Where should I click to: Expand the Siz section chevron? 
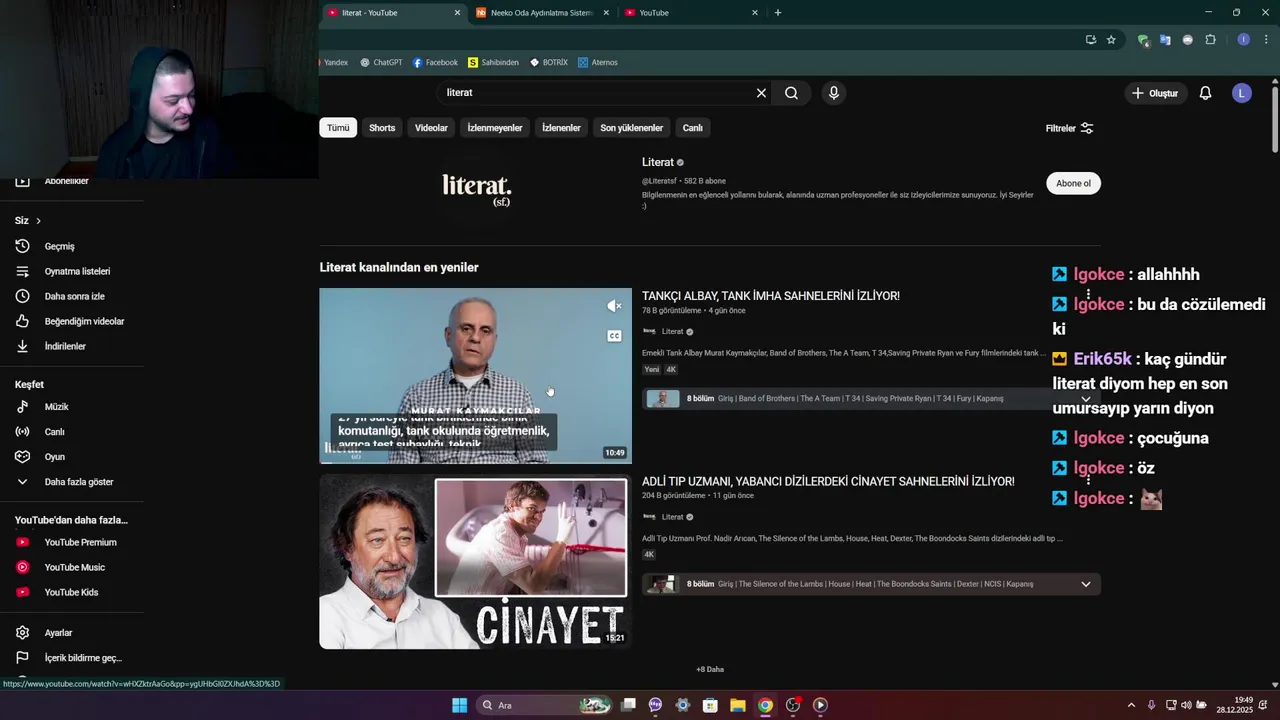tap(38, 220)
